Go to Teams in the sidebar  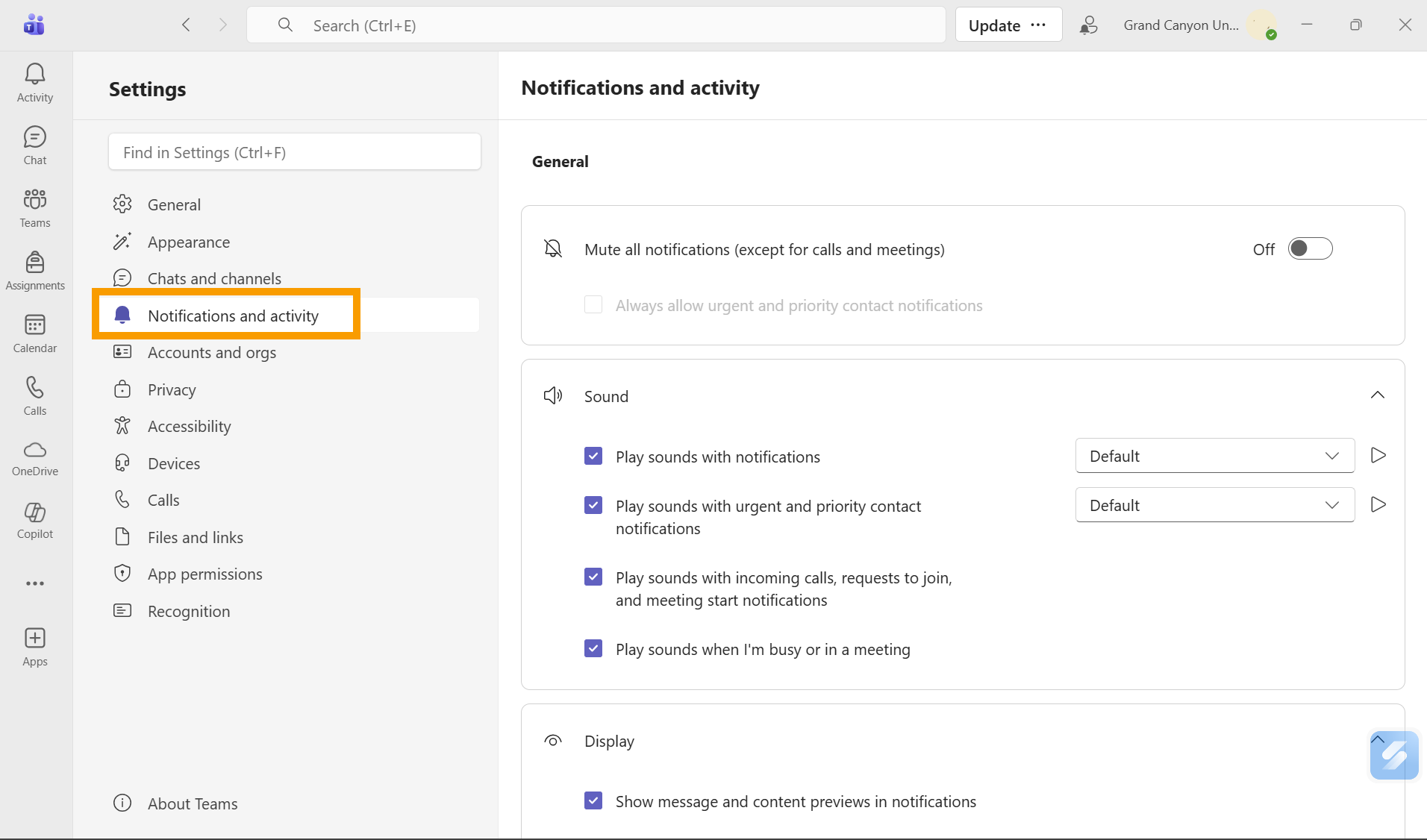pyautogui.click(x=35, y=207)
